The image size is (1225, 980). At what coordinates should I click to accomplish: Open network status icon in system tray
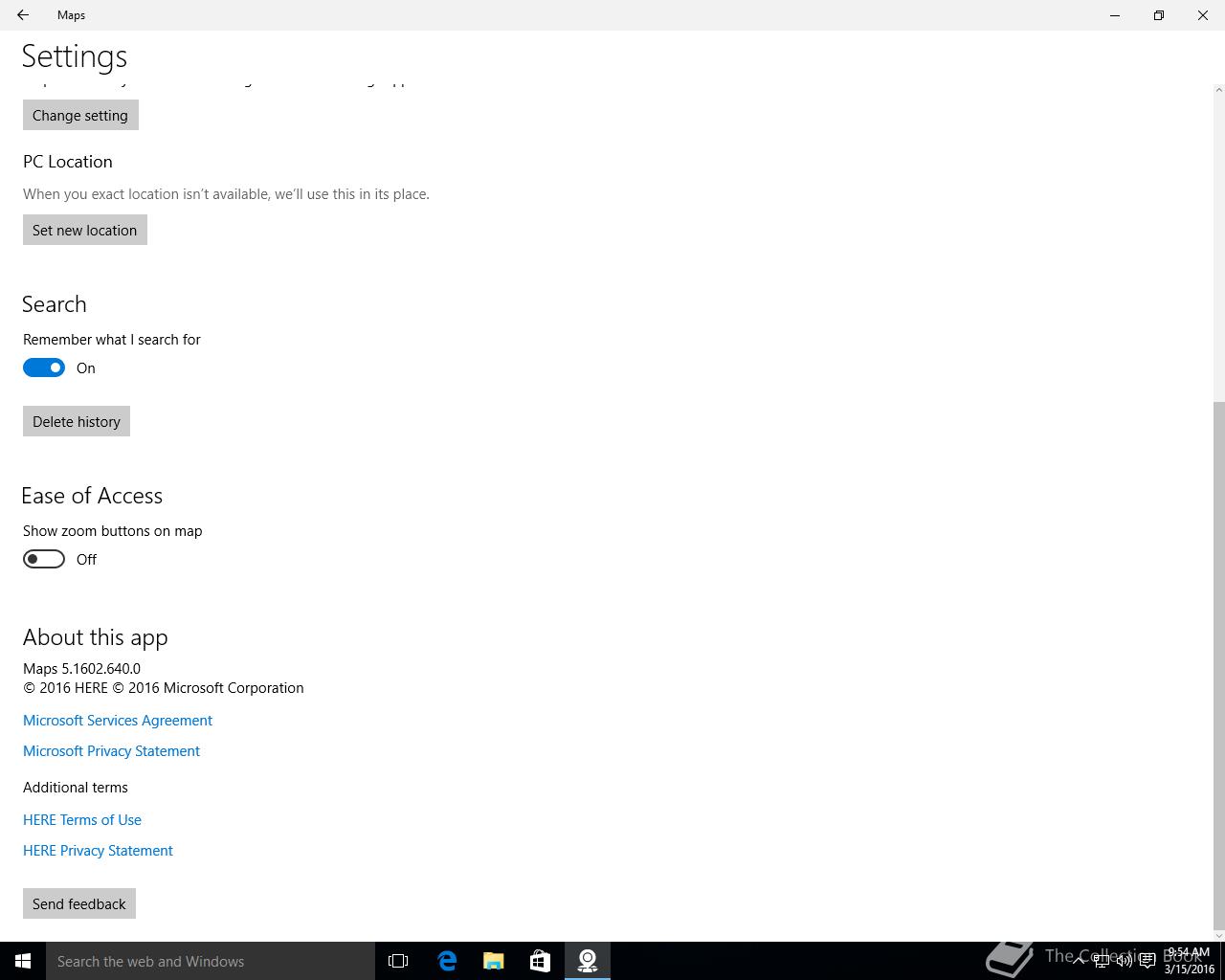1102,961
